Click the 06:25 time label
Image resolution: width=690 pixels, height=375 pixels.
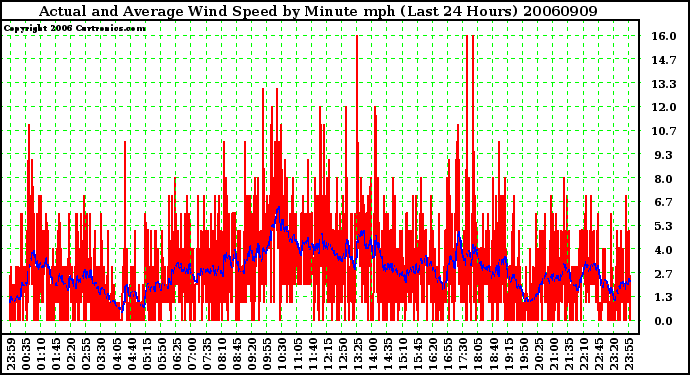(176, 354)
